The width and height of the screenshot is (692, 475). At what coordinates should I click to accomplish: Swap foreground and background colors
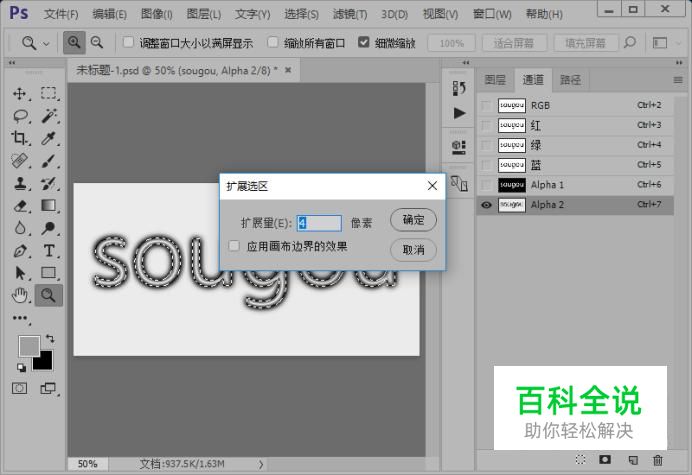[50, 339]
